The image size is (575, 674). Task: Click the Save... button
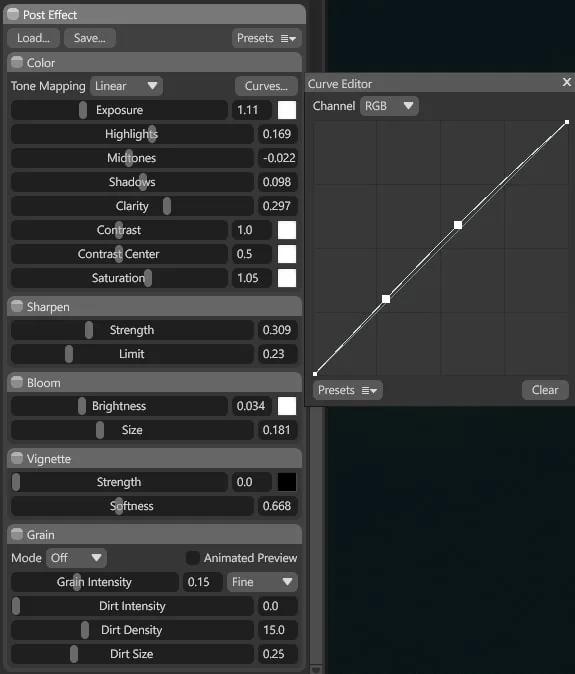click(89, 38)
